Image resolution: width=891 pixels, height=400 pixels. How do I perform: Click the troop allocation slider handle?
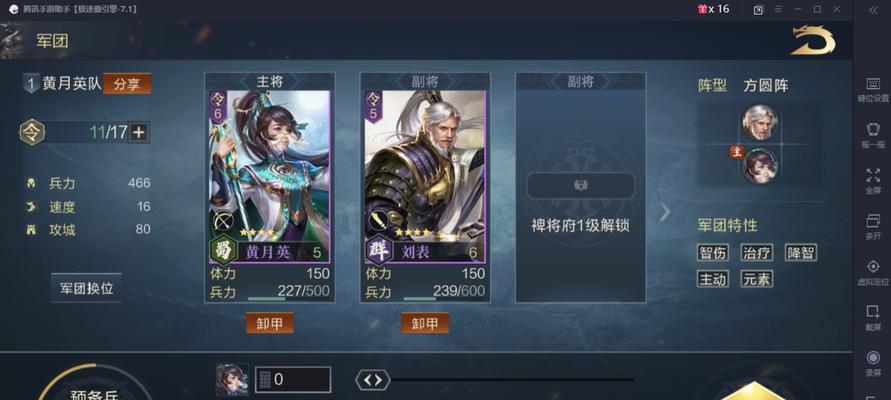[373, 380]
